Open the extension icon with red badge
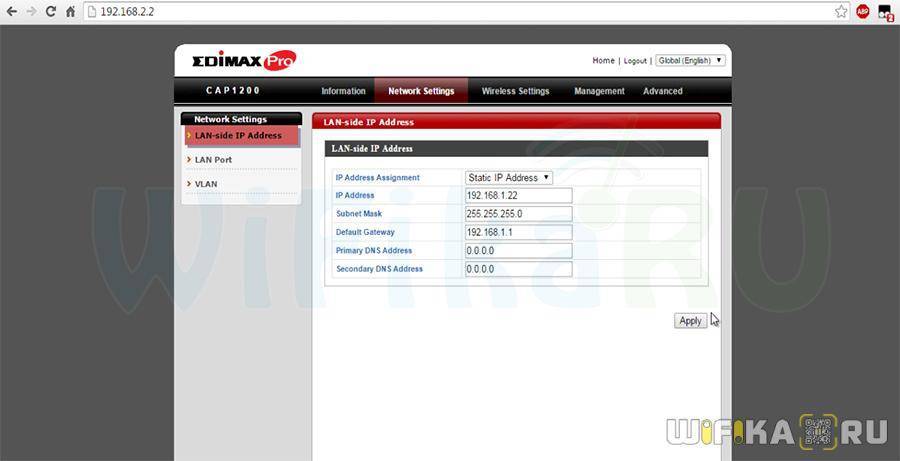The height and width of the screenshot is (461, 900). [886, 13]
